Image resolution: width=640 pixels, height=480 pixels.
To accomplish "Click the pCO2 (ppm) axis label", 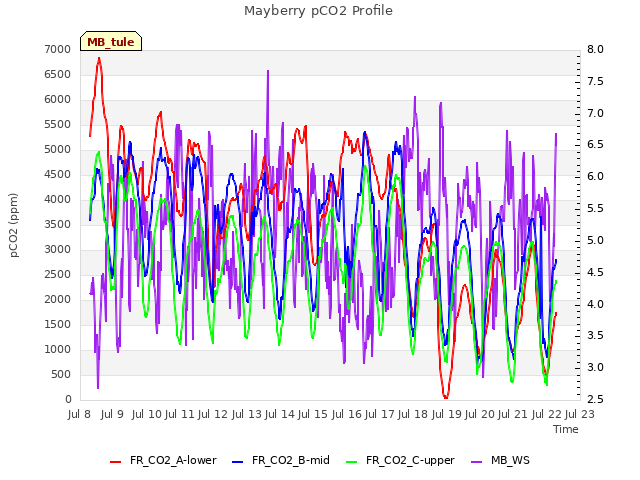I will point(14,225).
